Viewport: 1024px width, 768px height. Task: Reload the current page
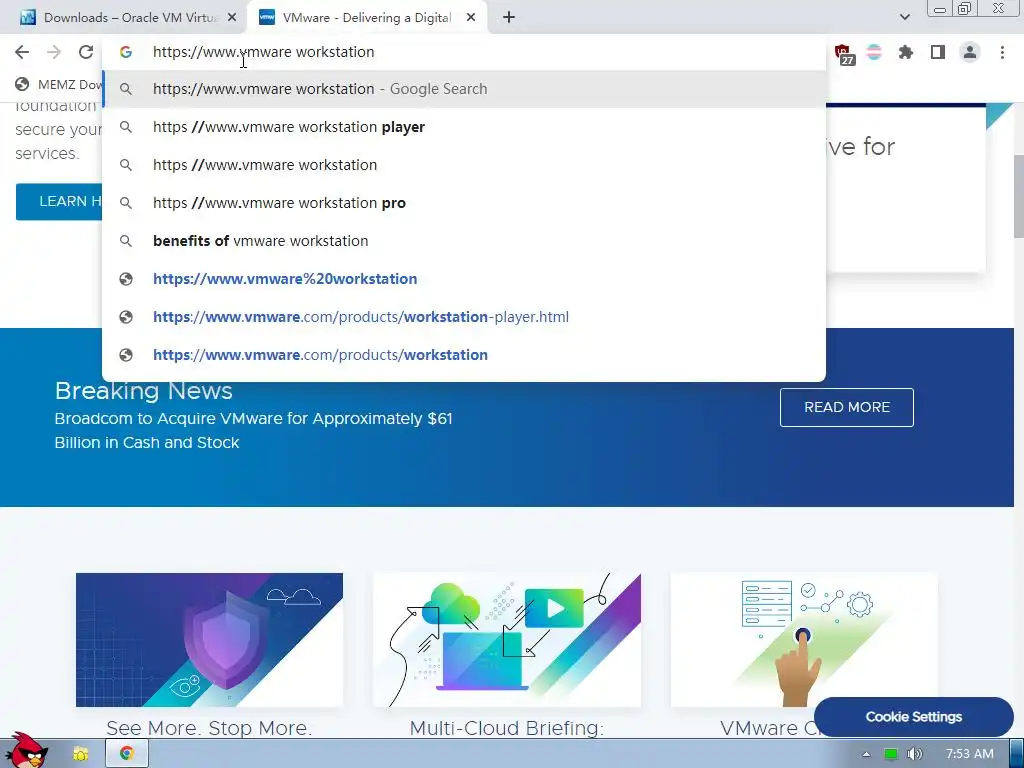click(86, 52)
